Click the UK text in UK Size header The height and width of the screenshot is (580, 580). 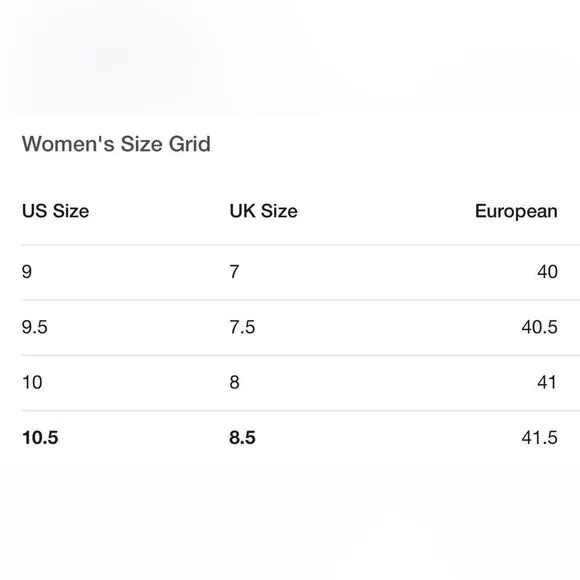243,211
